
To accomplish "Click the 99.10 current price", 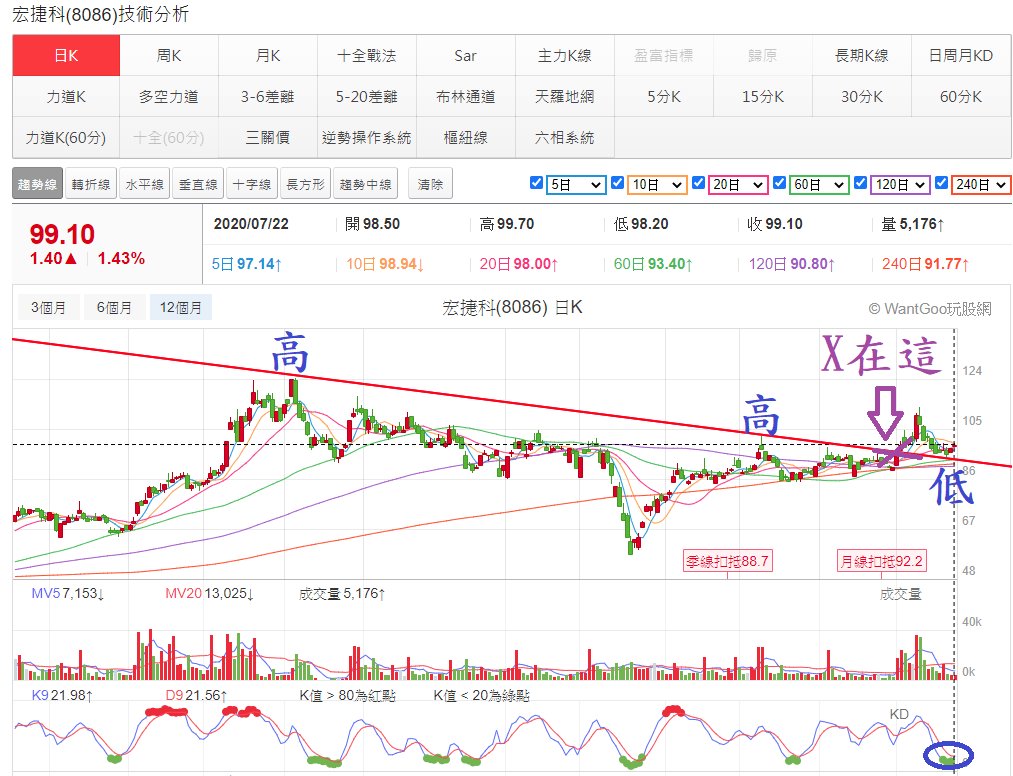I will [62, 234].
